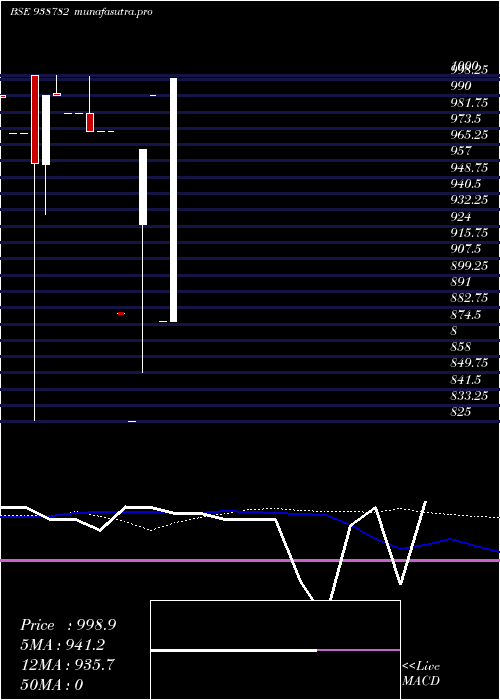Click the 957 price axis label
The image size is (500, 700).
pyautogui.click(x=461, y=151)
